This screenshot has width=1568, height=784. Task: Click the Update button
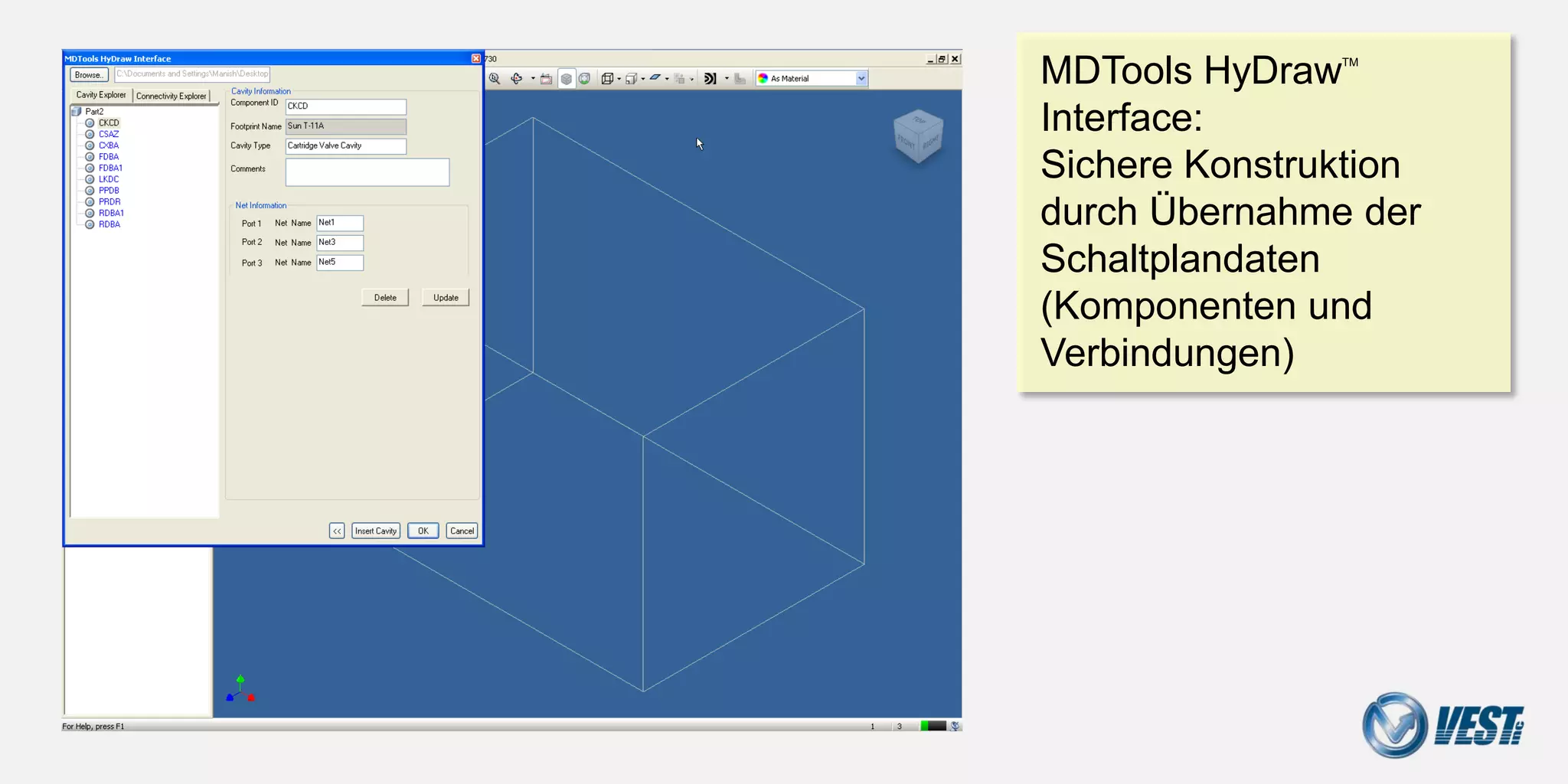pyautogui.click(x=446, y=298)
